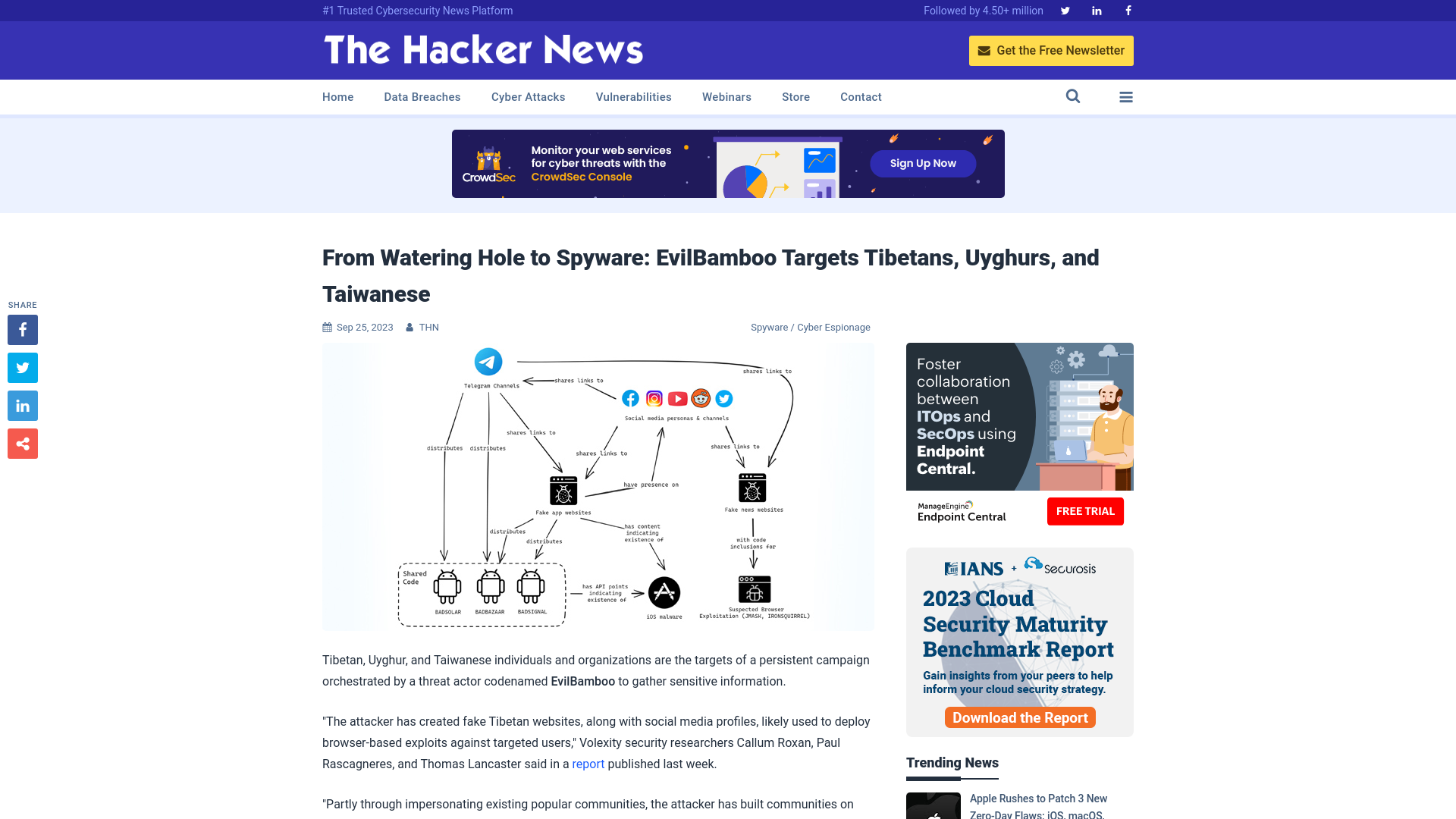Click the Twitter social media icon in header
1456x819 pixels.
[1065, 10]
